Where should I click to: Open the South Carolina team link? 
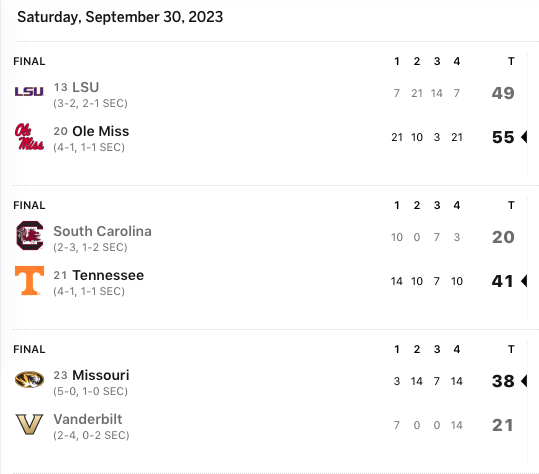102,231
